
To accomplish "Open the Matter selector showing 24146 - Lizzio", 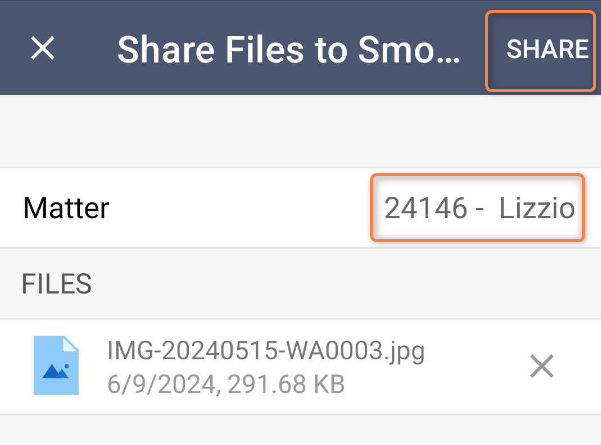I will click(479, 208).
